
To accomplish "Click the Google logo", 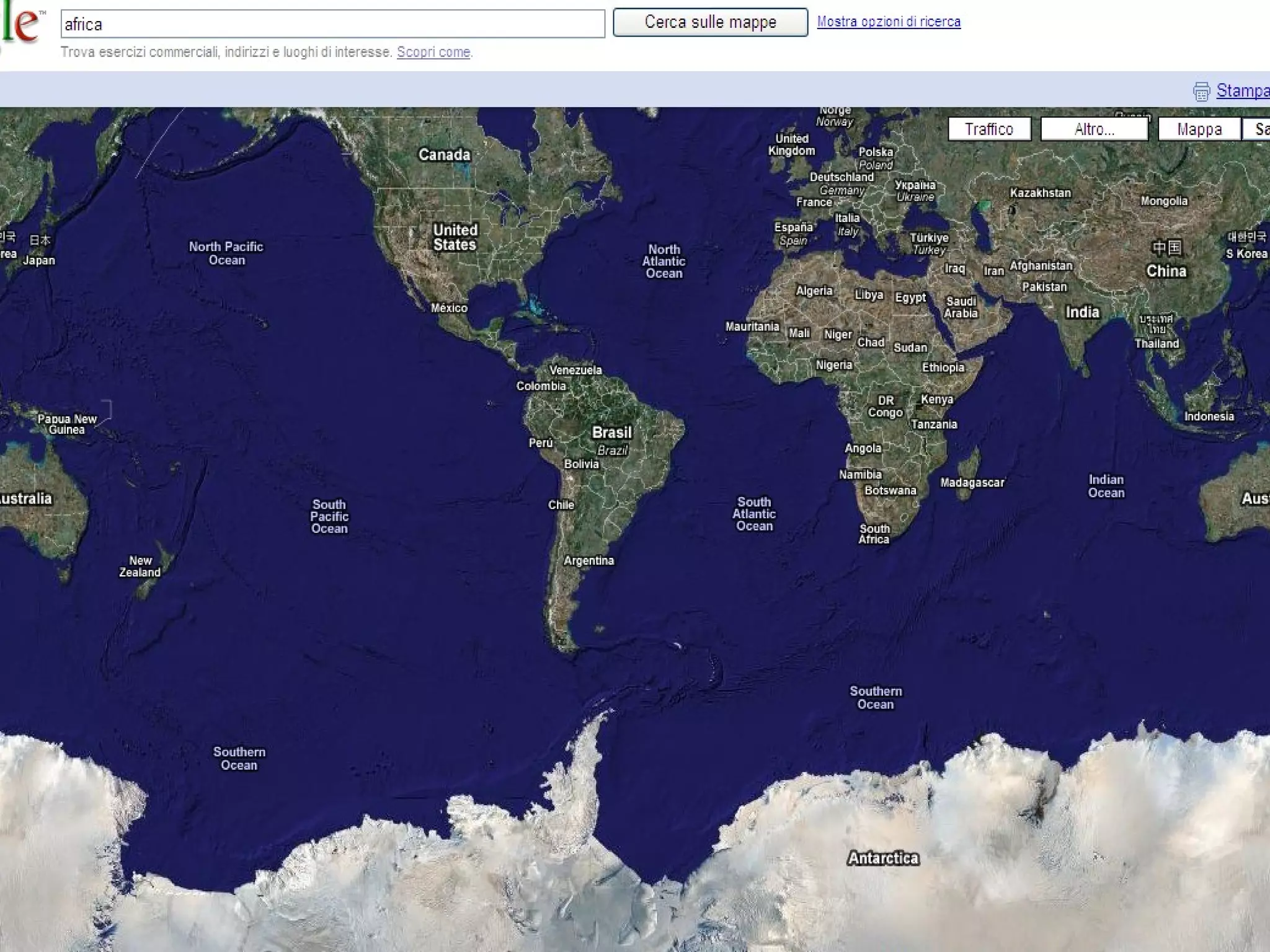I will point(20,25).
